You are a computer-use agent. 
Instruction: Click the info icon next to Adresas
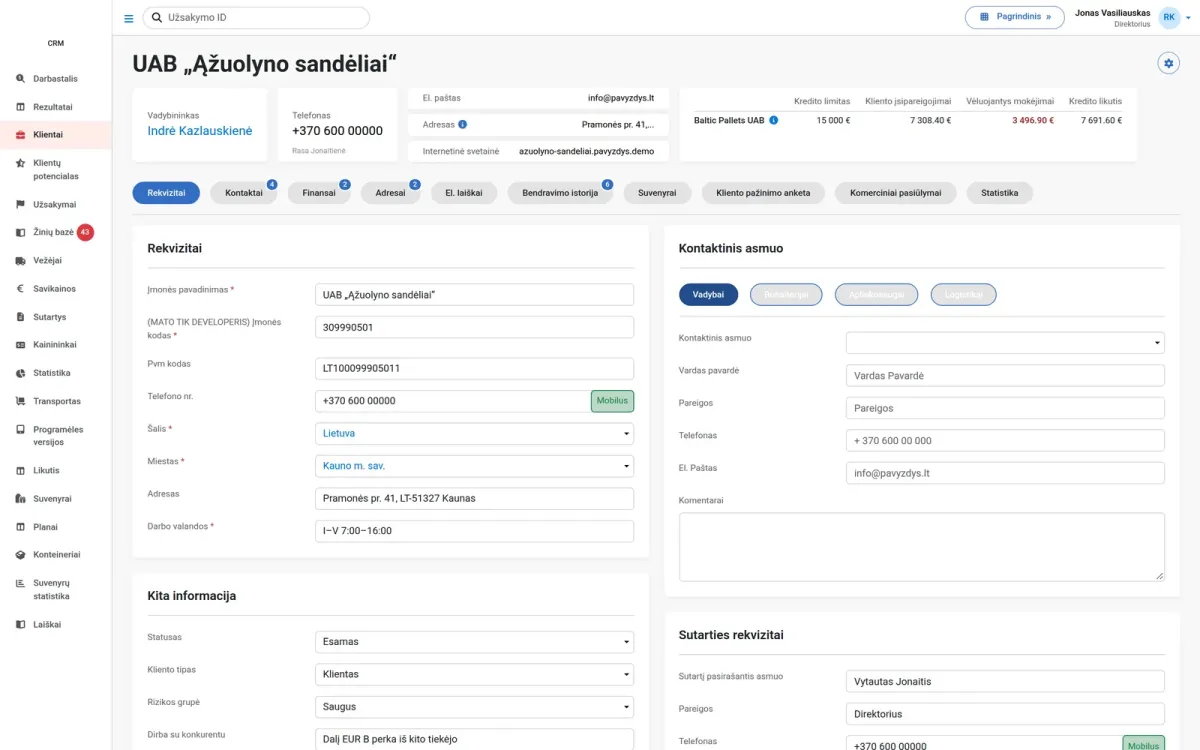(x=462, y=125)
